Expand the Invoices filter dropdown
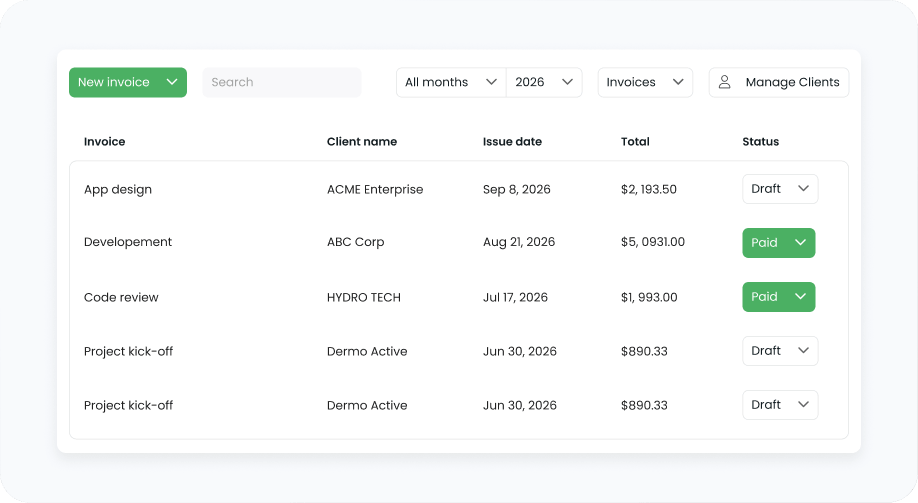918x503 pixels. point(645,83)
